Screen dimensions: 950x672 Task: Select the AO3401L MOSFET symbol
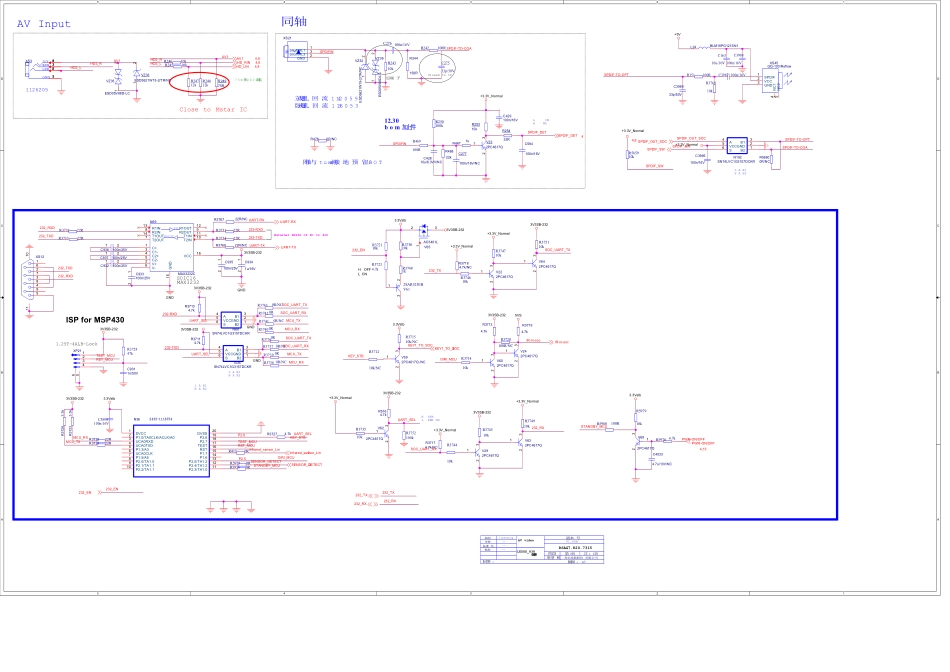pyautogui.click(x=424, y=232)
